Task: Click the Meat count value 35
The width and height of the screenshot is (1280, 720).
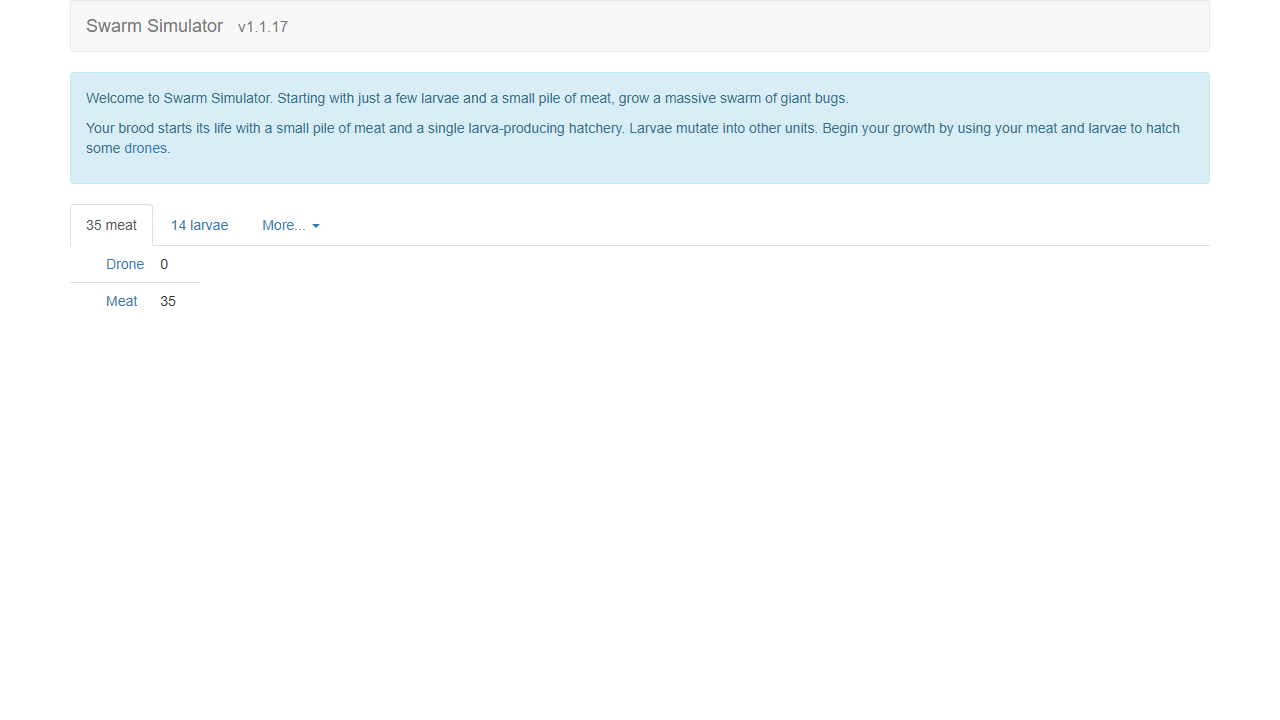Action: pos(168,301)
